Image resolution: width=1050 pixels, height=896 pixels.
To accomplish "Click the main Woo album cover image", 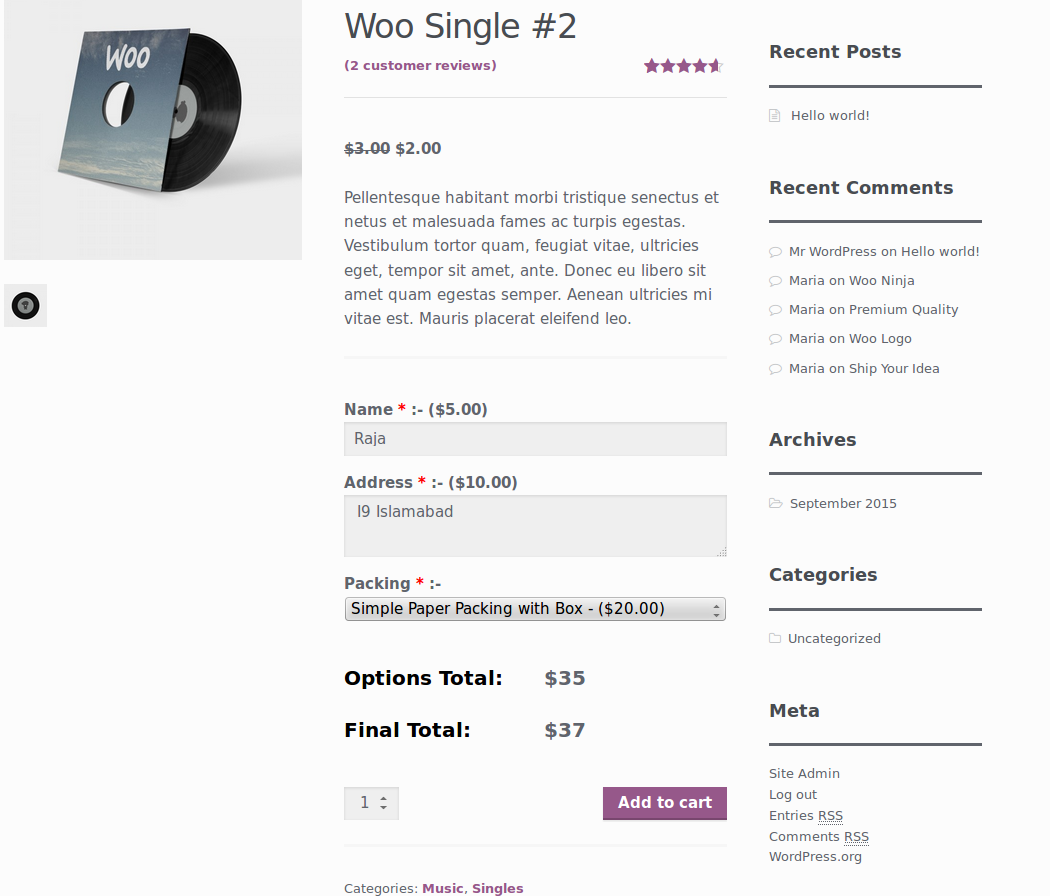I will (x=153, y=130).
